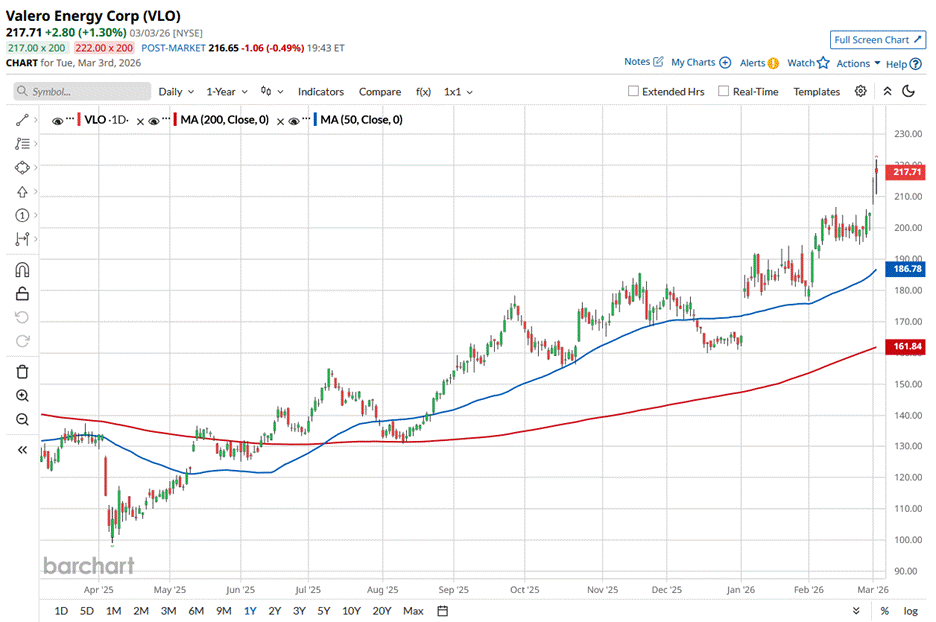Zoom in using the magnifier plus icon
Viewport: 936px width, 622px height.
(22, 396)
